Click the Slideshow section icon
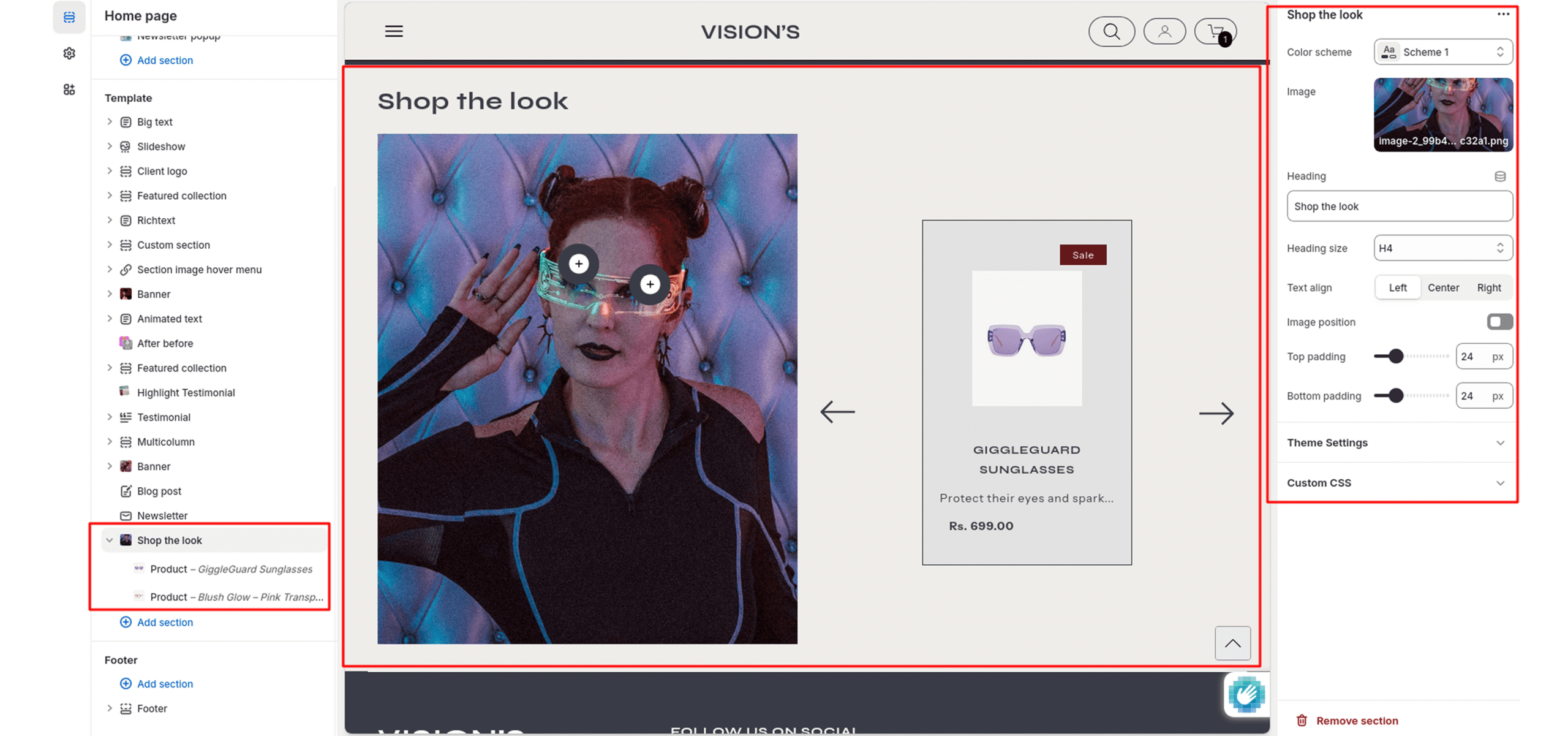1568x736 pixels. click(125, 146)
